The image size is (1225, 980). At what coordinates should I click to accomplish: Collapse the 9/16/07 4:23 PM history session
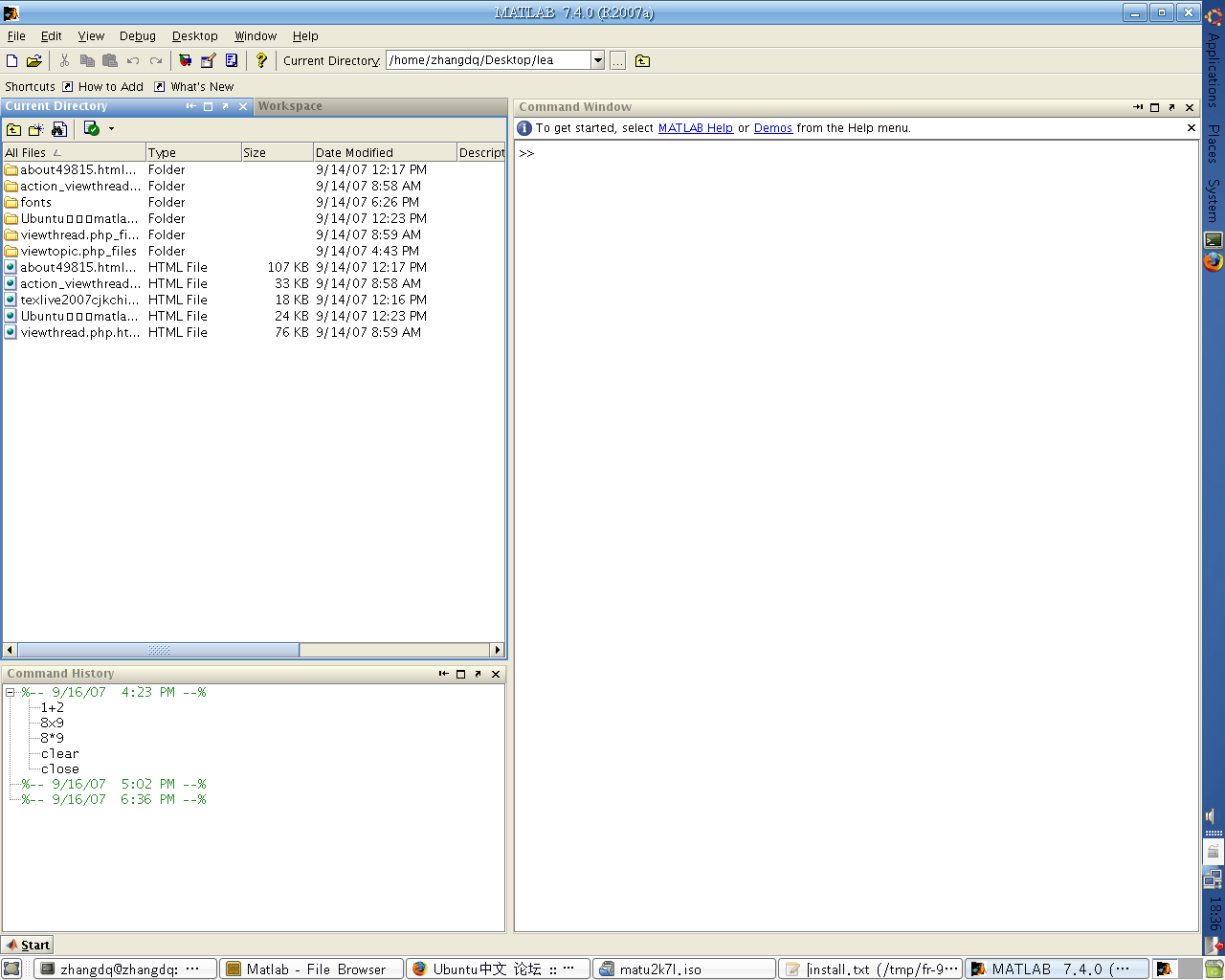coord(11,692)
